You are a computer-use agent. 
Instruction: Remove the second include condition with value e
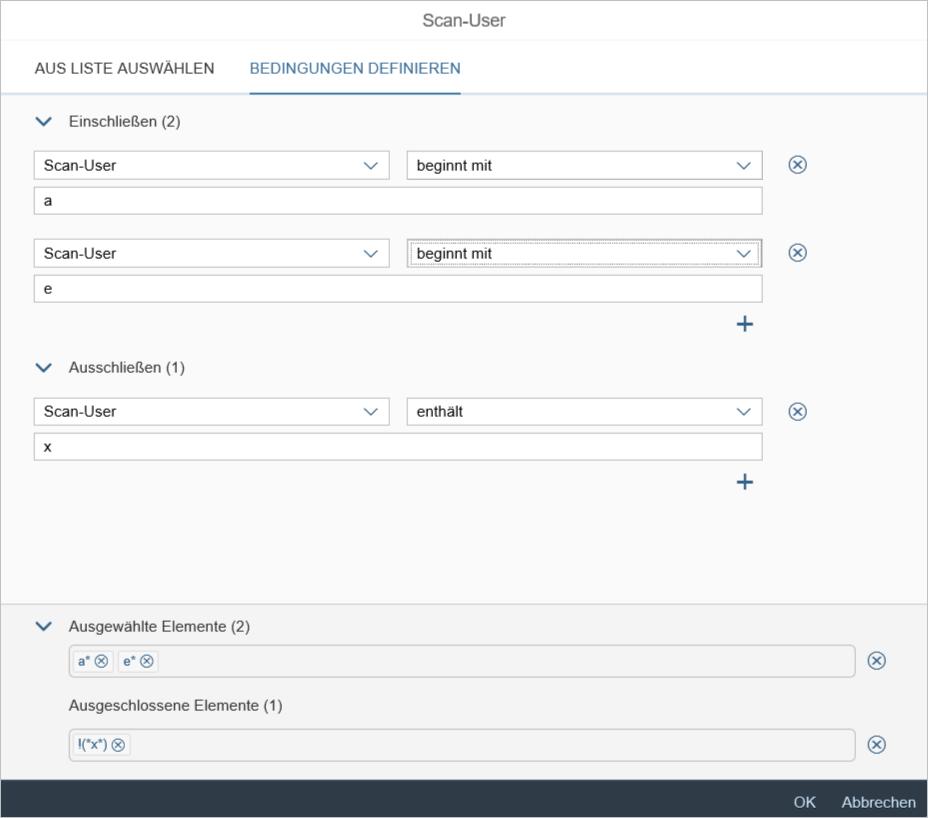click(x=797, y=253)
